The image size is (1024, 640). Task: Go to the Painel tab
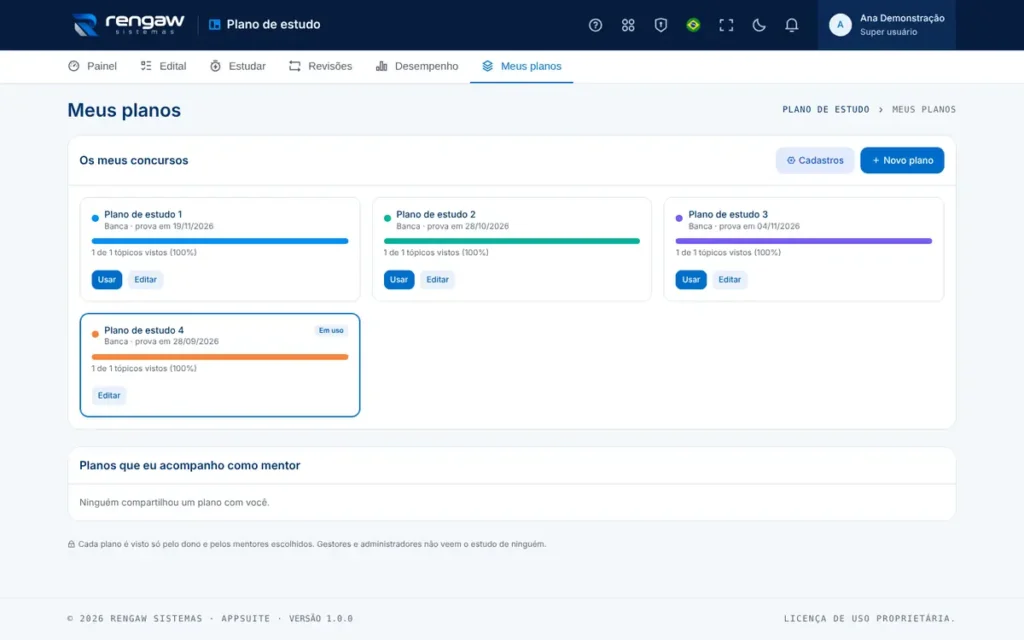click(x=92, y=66)
